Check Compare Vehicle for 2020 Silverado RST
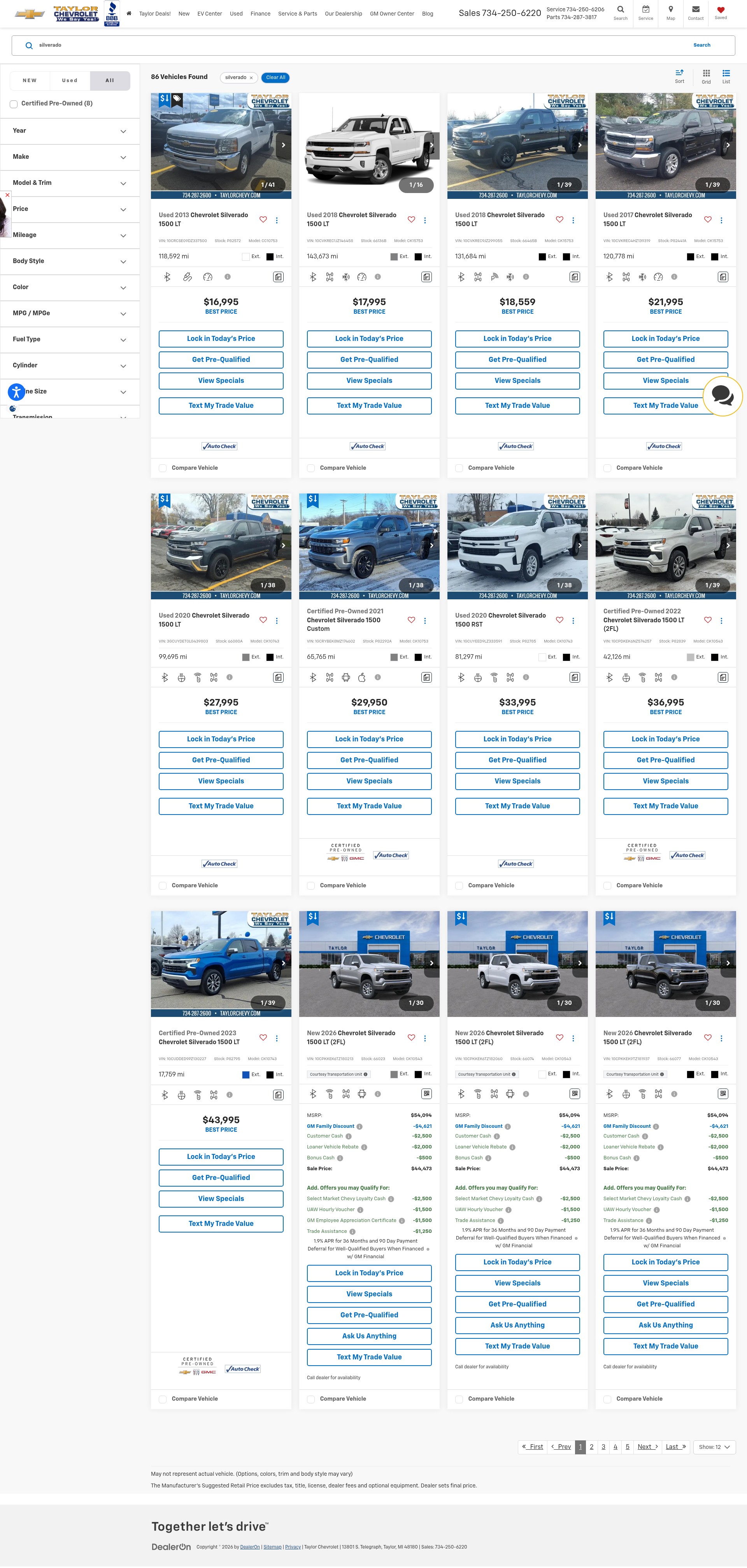 pyautogui.click(x=459, y=886)
